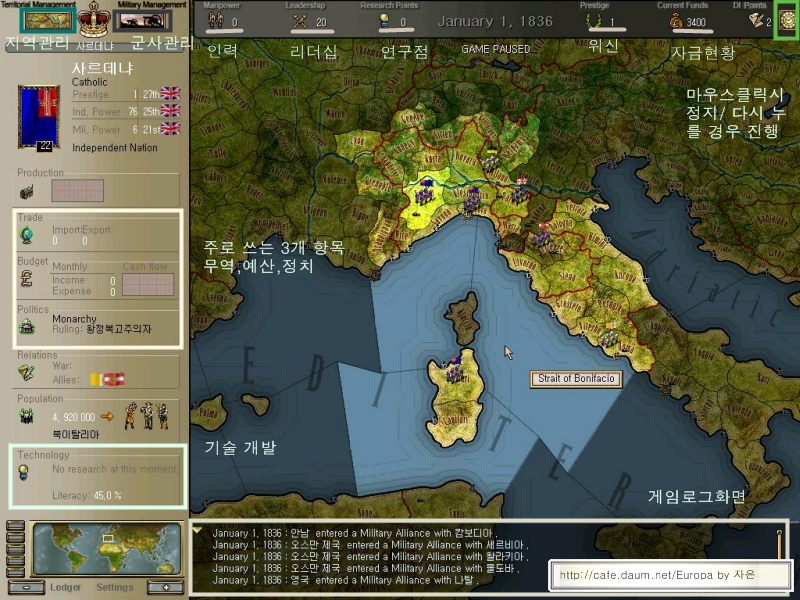Open the Trade globe icon

click(27, 235)
